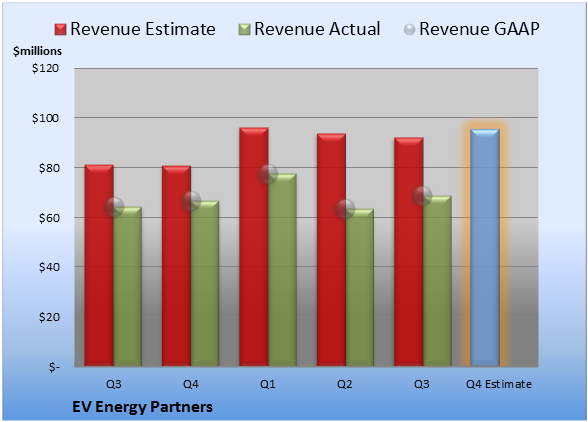Image resolution: width=588 pixels, height=422 pixels.
Task: Click the 'EV Energy Partners' chart title
Action: pyautogui.click(x=142, y=407)
